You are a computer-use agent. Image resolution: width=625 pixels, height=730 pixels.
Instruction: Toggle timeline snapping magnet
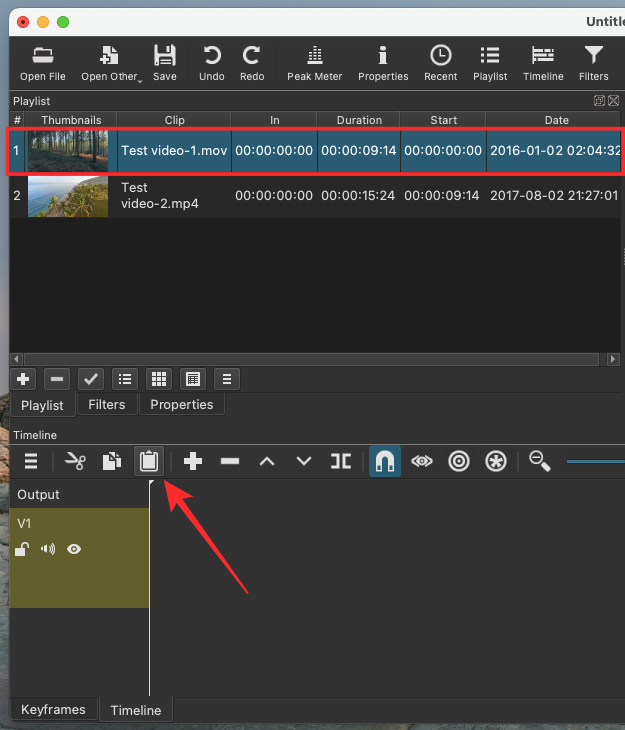coord(385,461)
